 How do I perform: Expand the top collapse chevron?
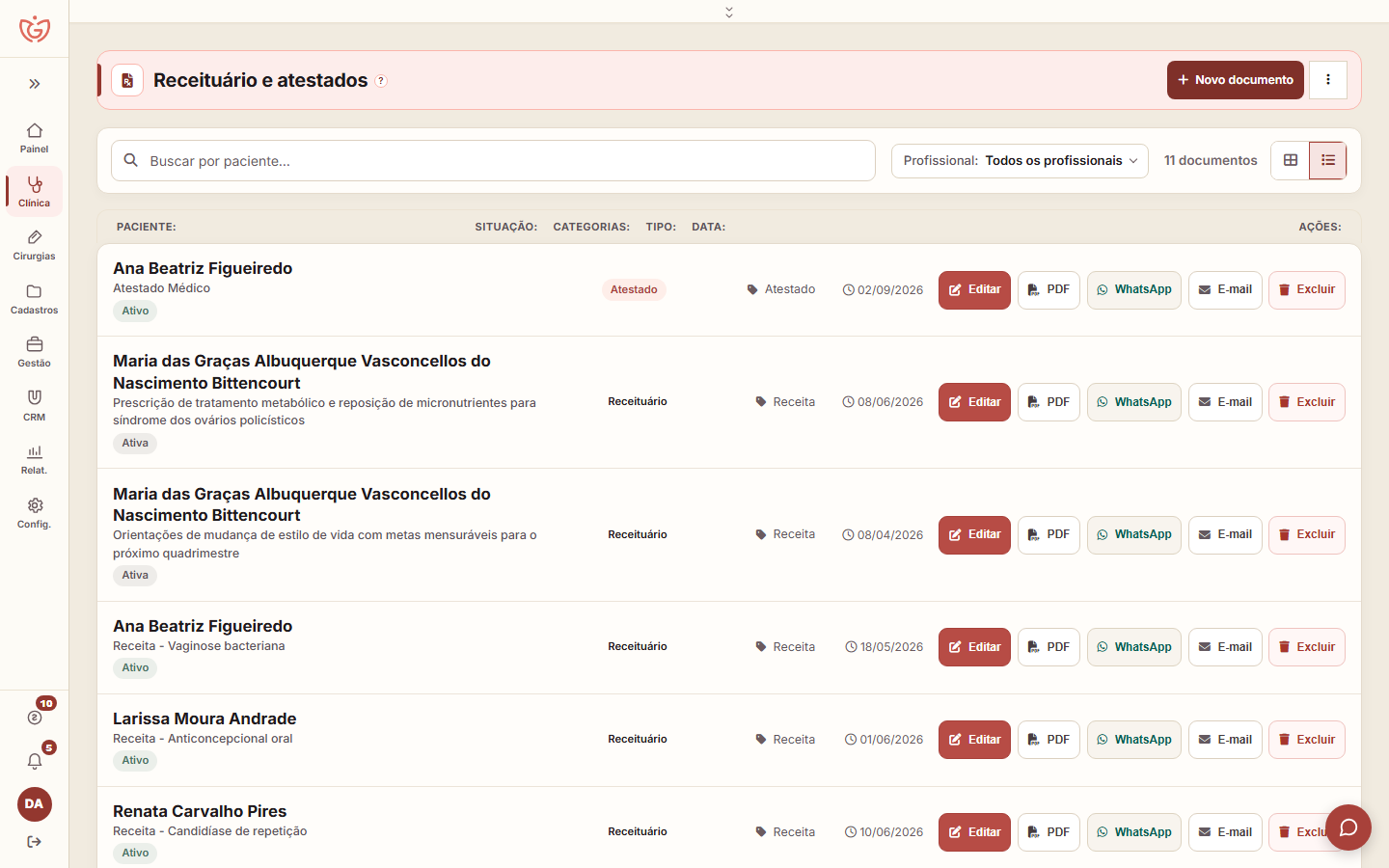pyautogui.click(x=729, y=12)
